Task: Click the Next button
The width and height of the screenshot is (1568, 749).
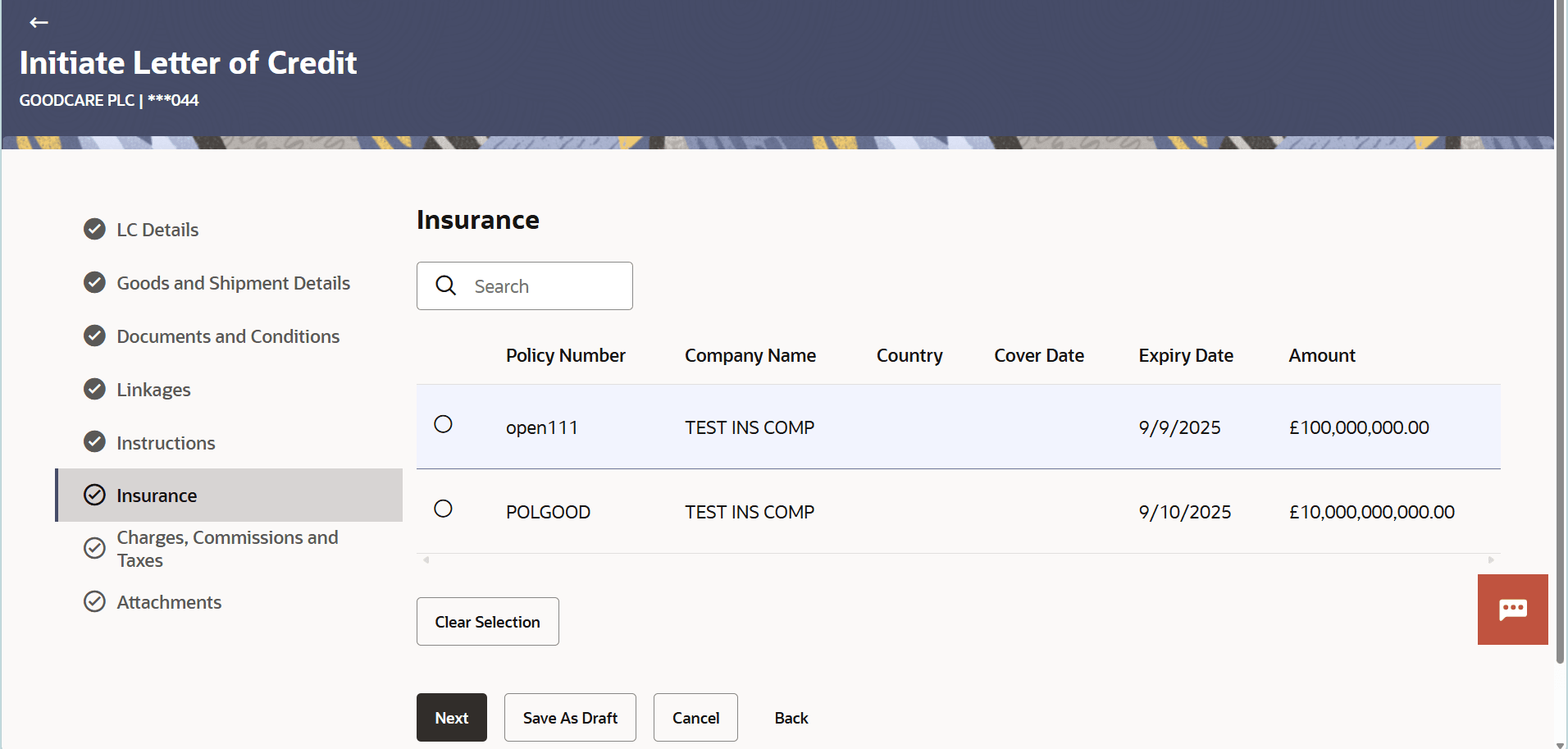Action: point(452,718)
